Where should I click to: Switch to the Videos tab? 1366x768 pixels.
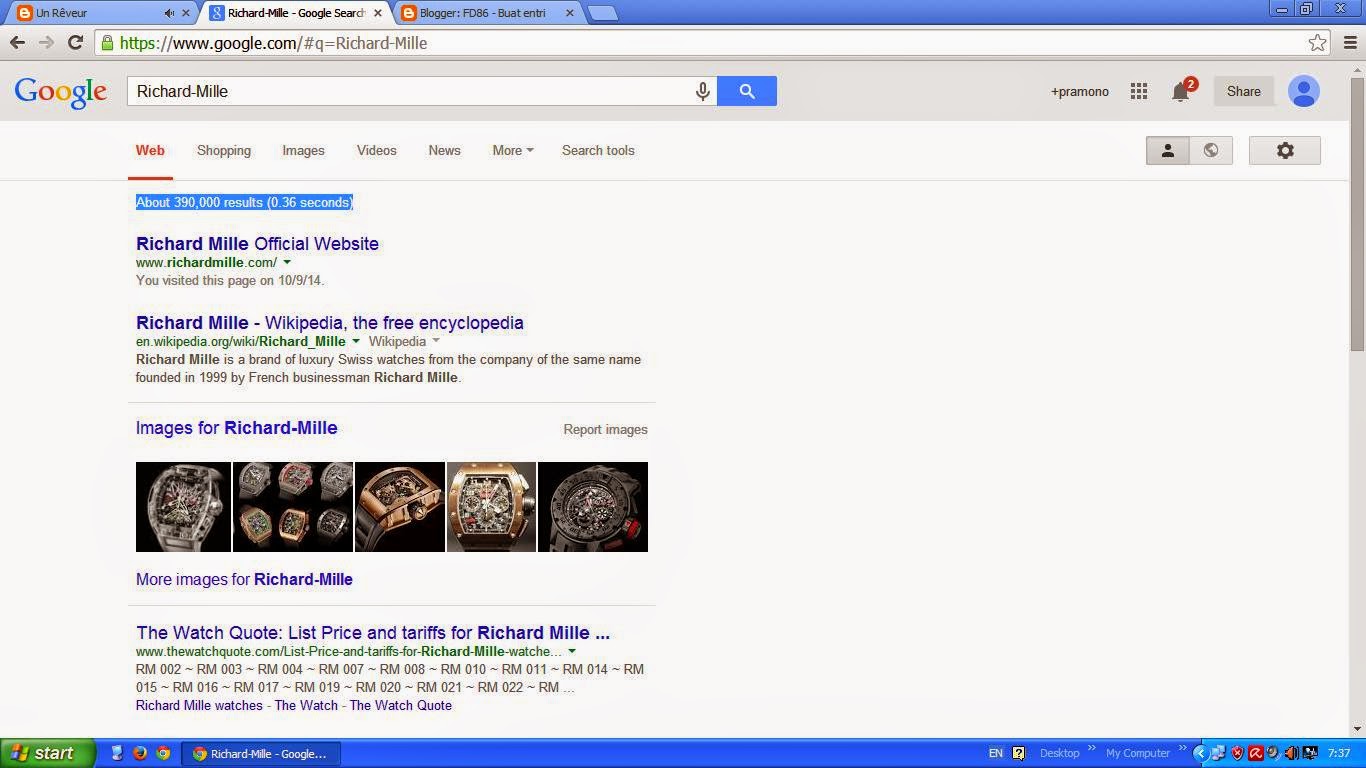377,150
